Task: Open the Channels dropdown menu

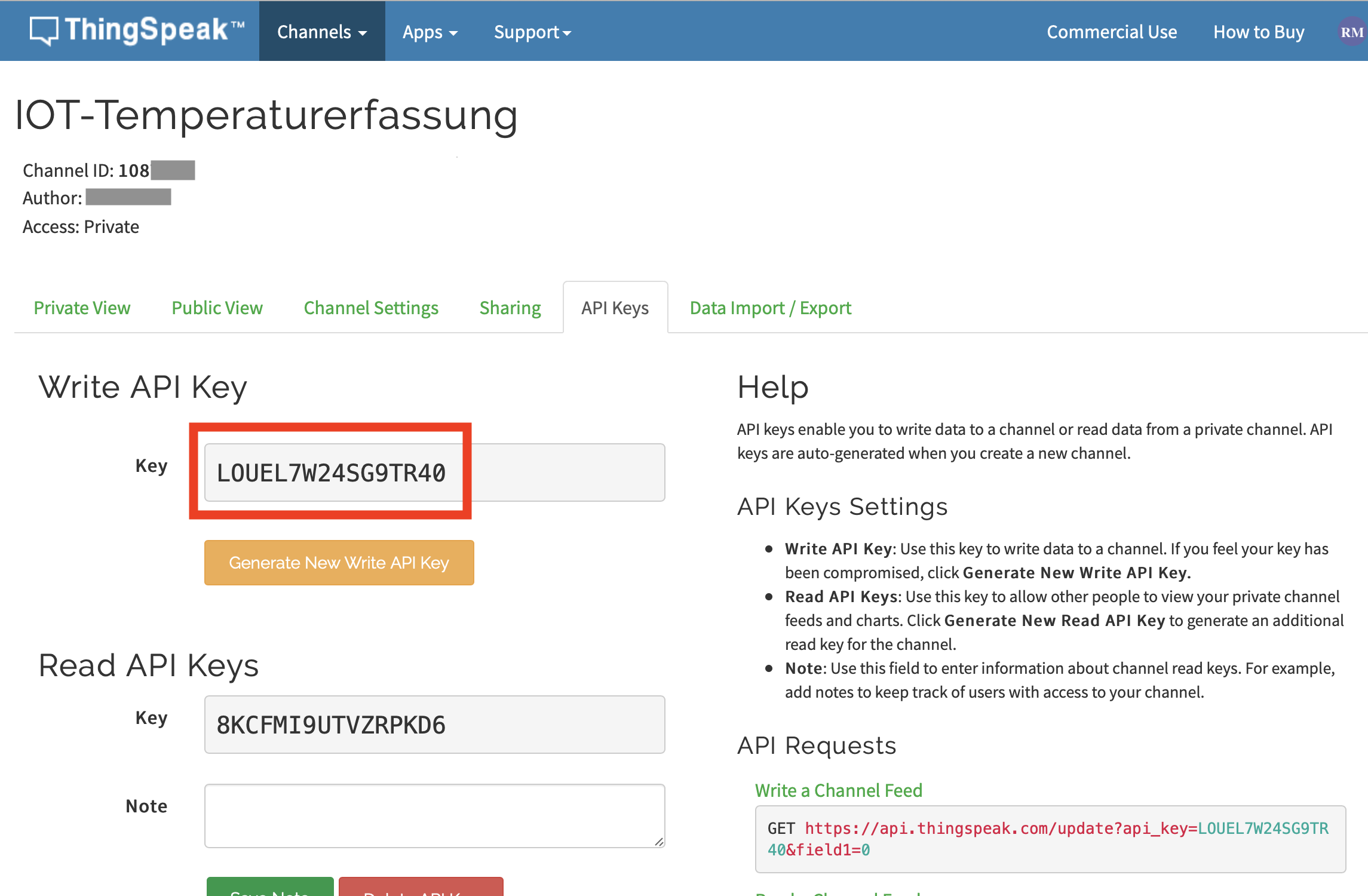Action: [321, 31]
